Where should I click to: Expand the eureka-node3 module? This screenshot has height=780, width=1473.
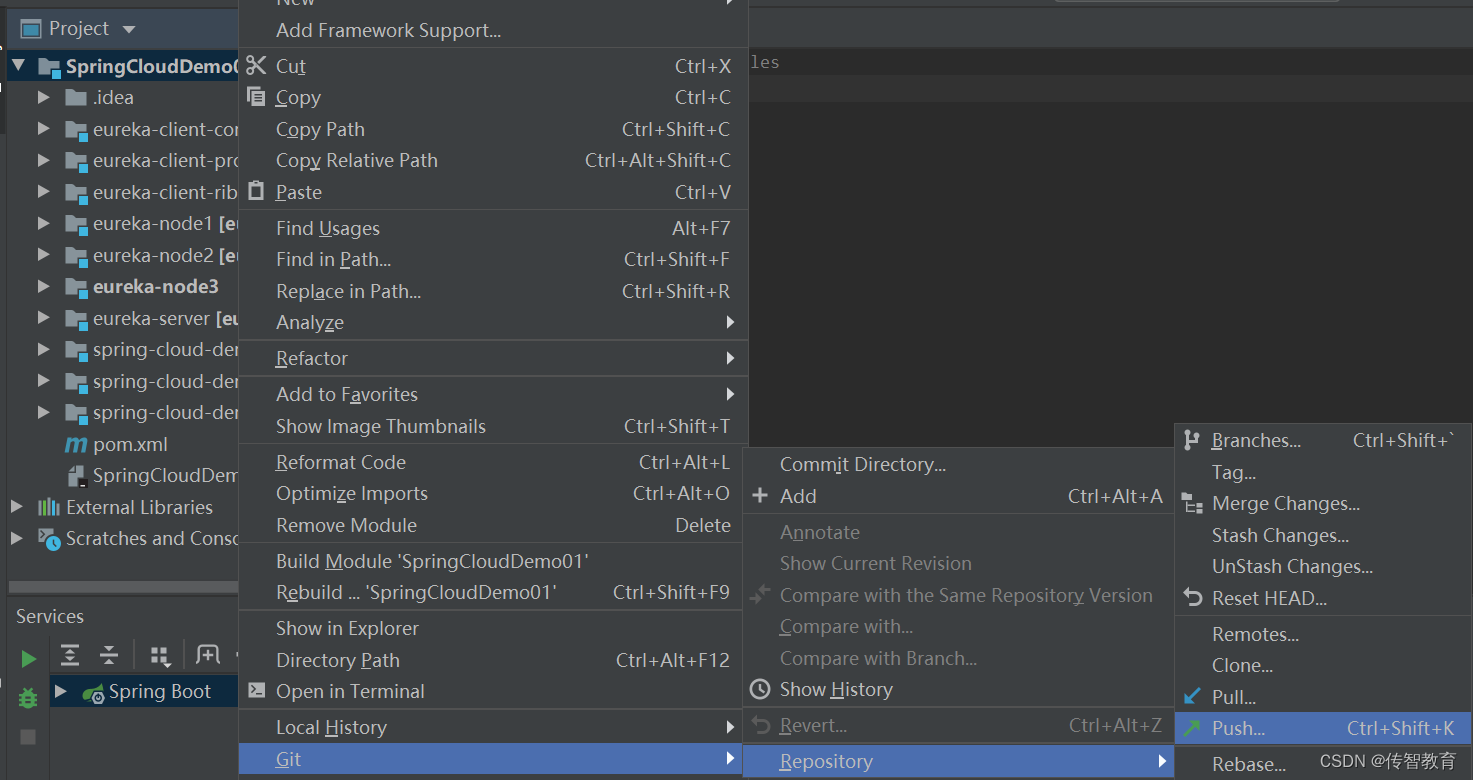point(43,286)
